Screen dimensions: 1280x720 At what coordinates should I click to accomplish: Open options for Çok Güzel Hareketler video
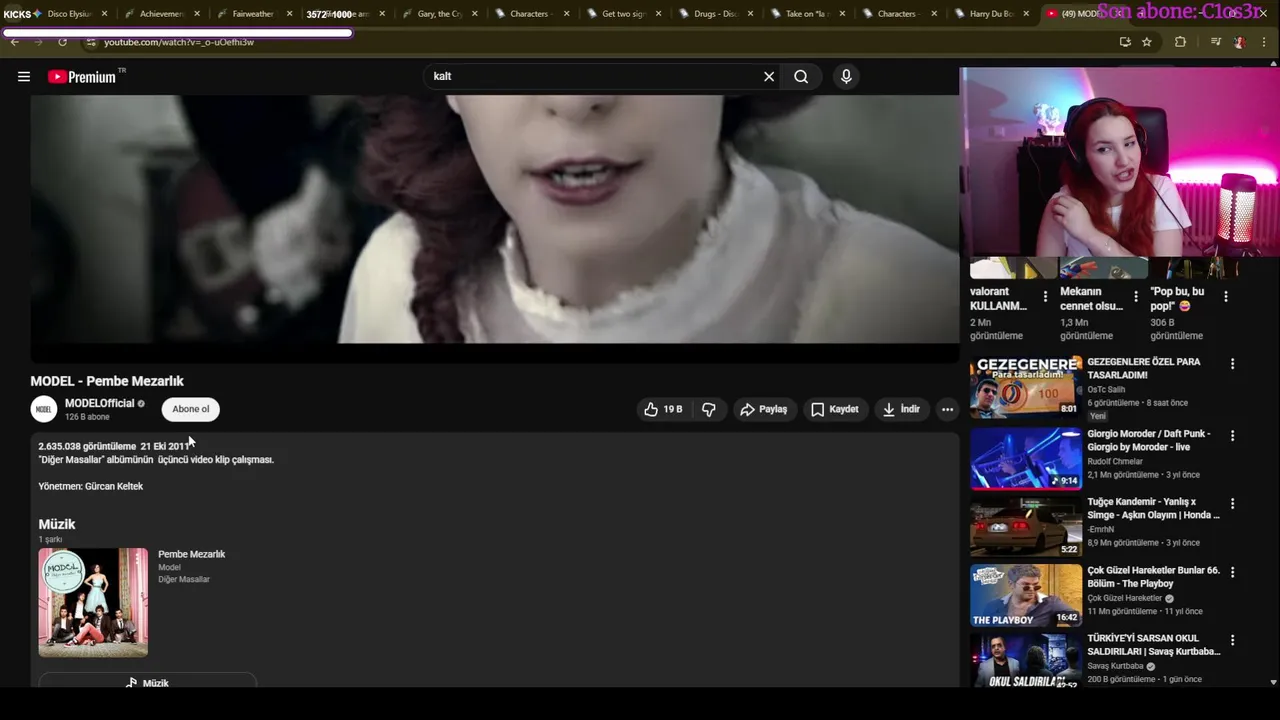point(1232,572)
